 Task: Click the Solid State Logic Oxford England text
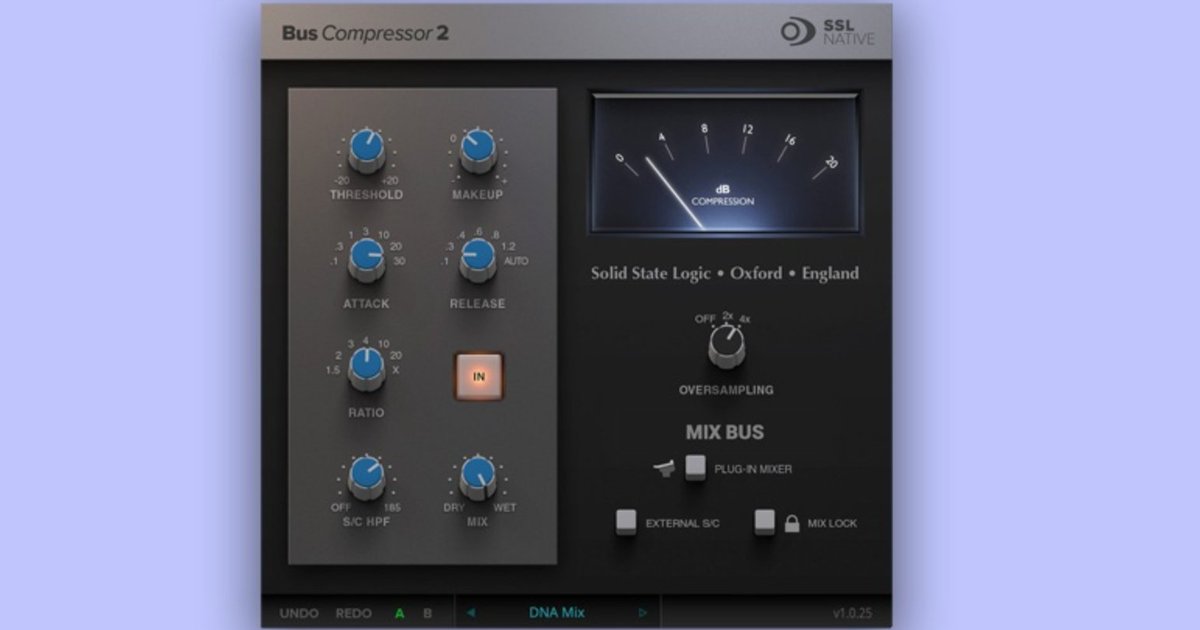(725, 273)
